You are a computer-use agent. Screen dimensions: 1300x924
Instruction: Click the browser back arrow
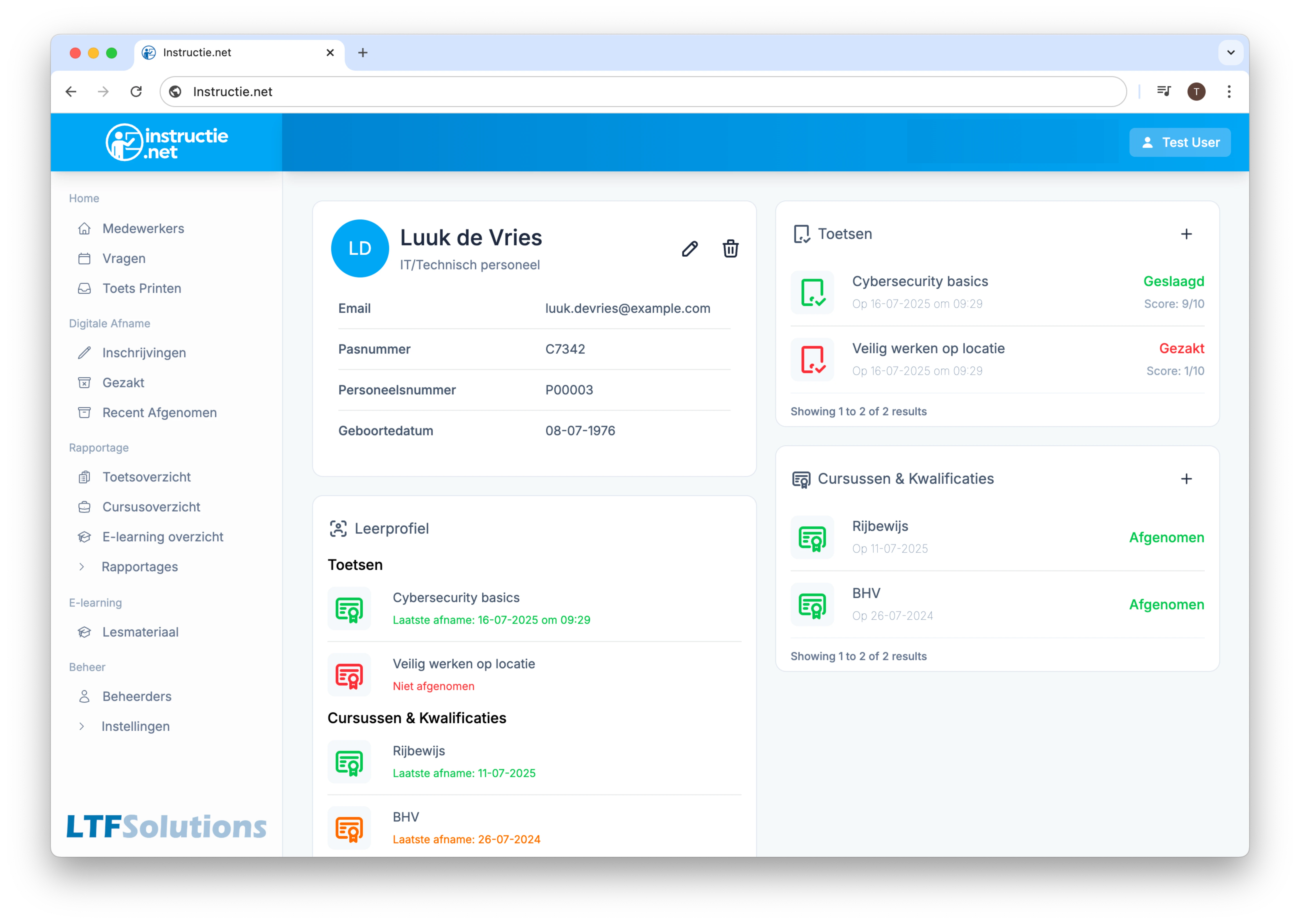(71, 92)
